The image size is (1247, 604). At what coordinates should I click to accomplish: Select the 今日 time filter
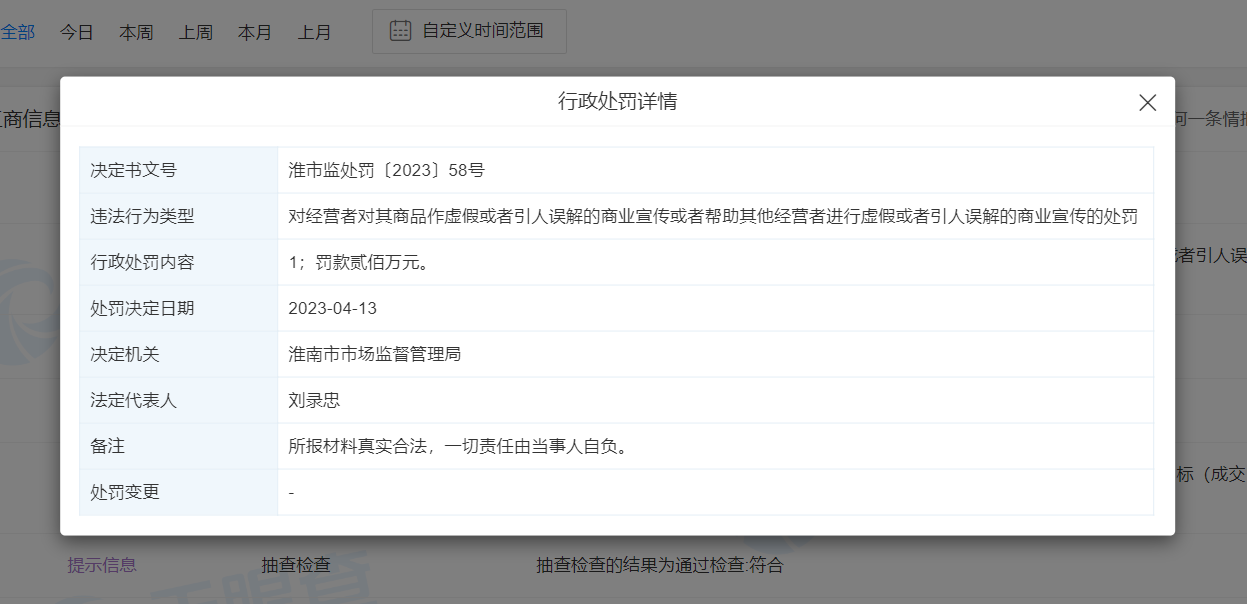tap(76, 32)
